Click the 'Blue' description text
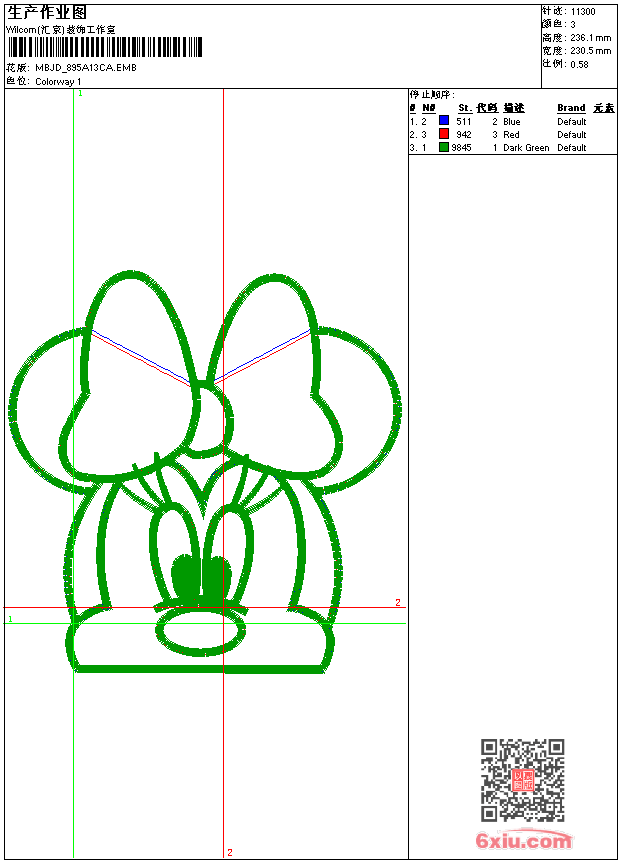The height and width of the screenshot is (860, 620). [x=511, y=122]
